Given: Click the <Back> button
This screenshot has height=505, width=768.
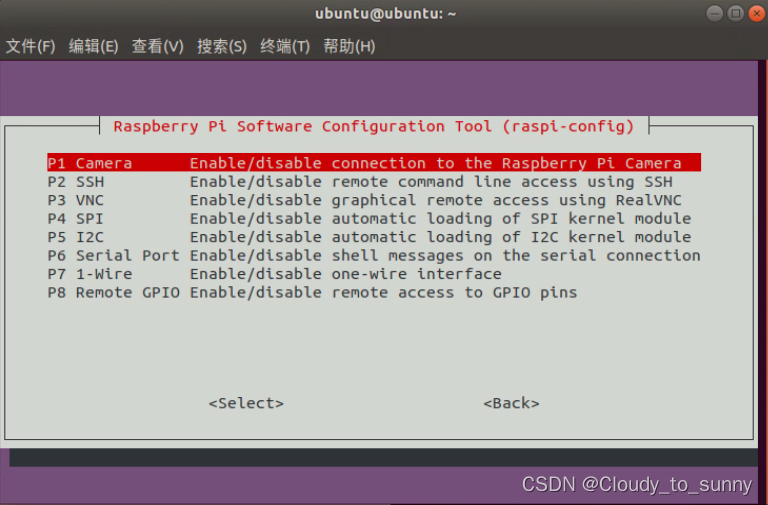Looking at the screenshot, I should tap(511, 403).
